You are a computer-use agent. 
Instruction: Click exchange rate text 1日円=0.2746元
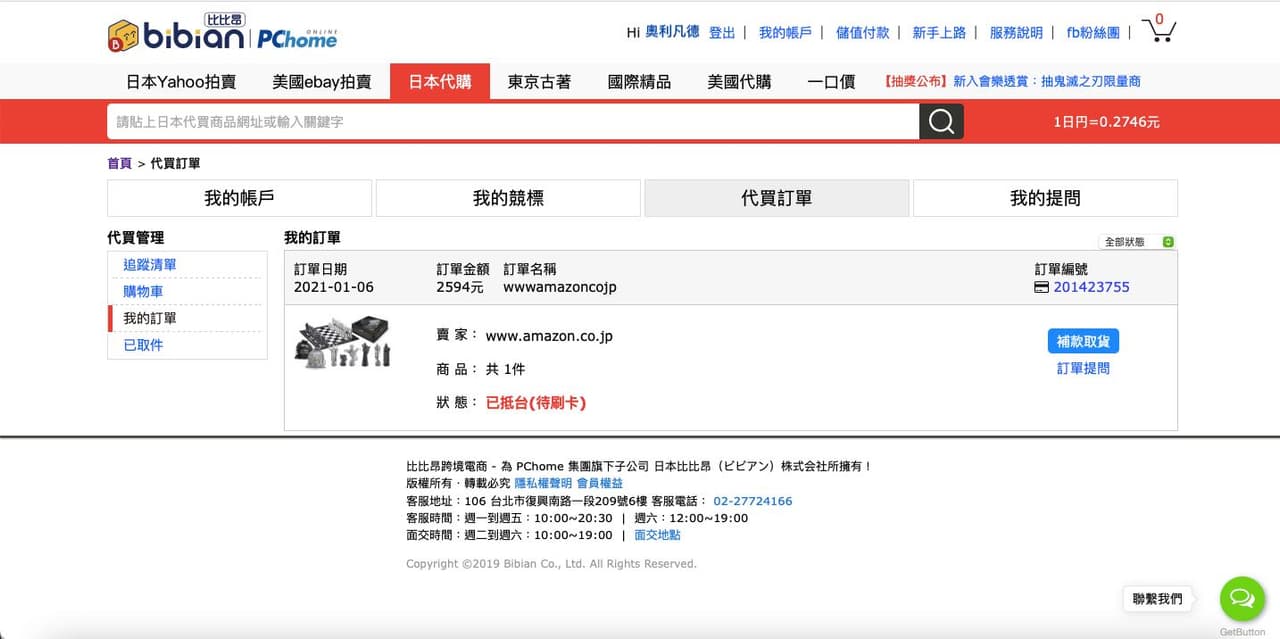pos(1106,122)
